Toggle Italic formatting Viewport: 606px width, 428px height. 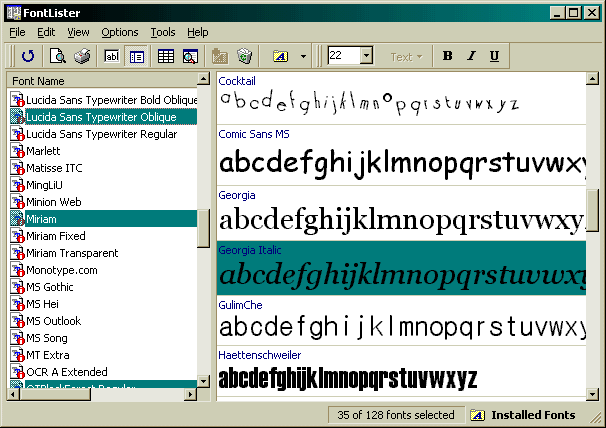[471, 56]
